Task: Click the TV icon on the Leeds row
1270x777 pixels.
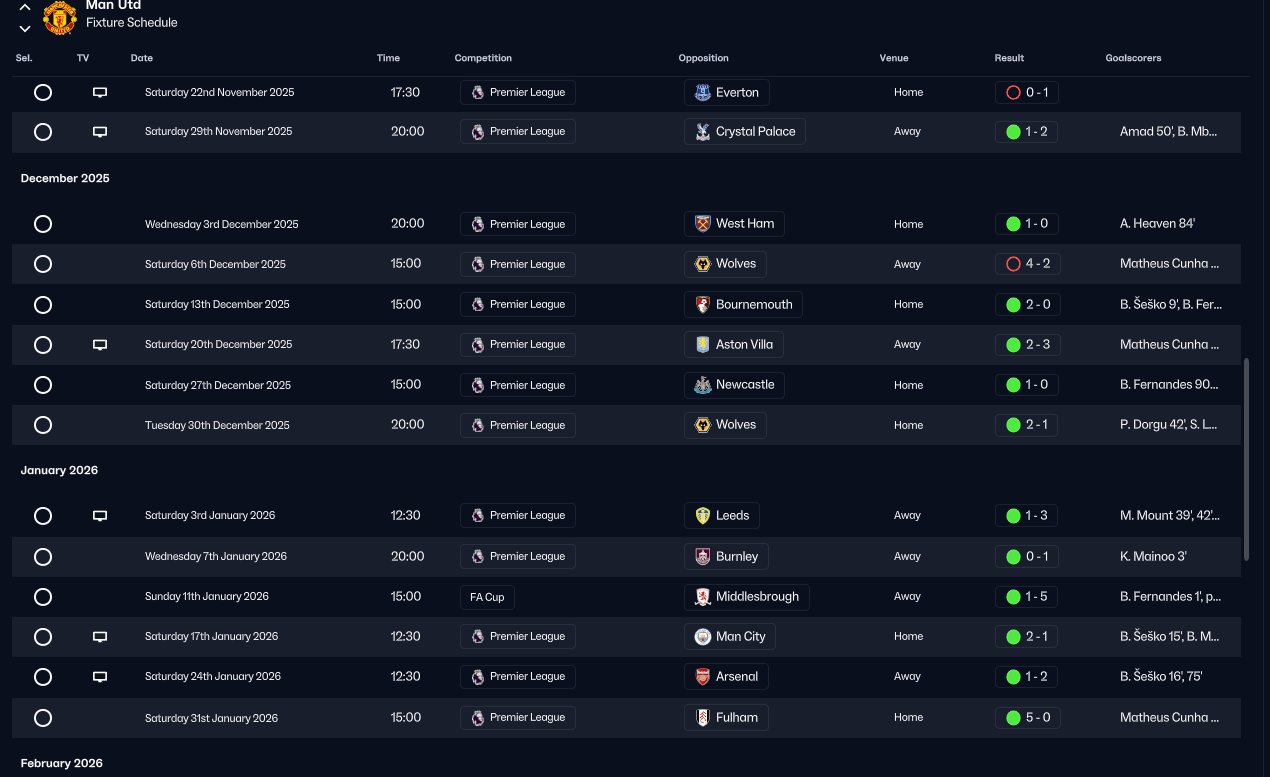Action: [x=100, y=516]
